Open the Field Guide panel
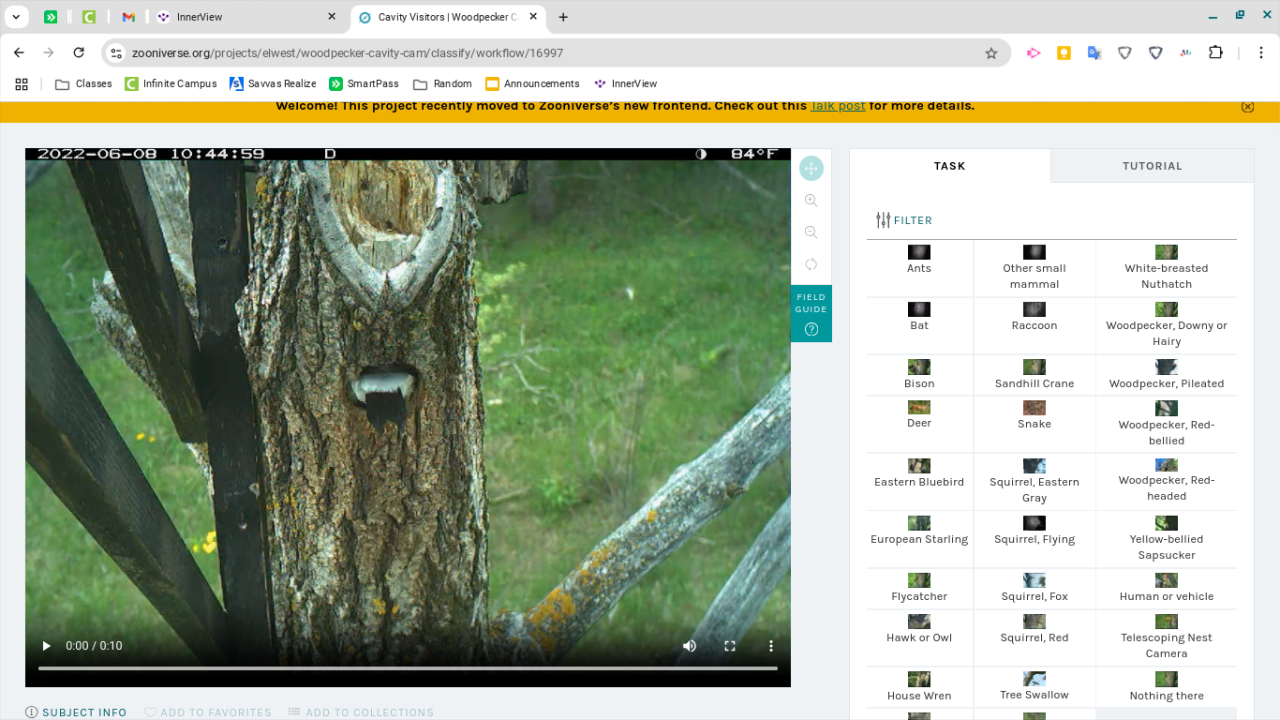The height and width of the screenshot is (720, 1280). 811,313
